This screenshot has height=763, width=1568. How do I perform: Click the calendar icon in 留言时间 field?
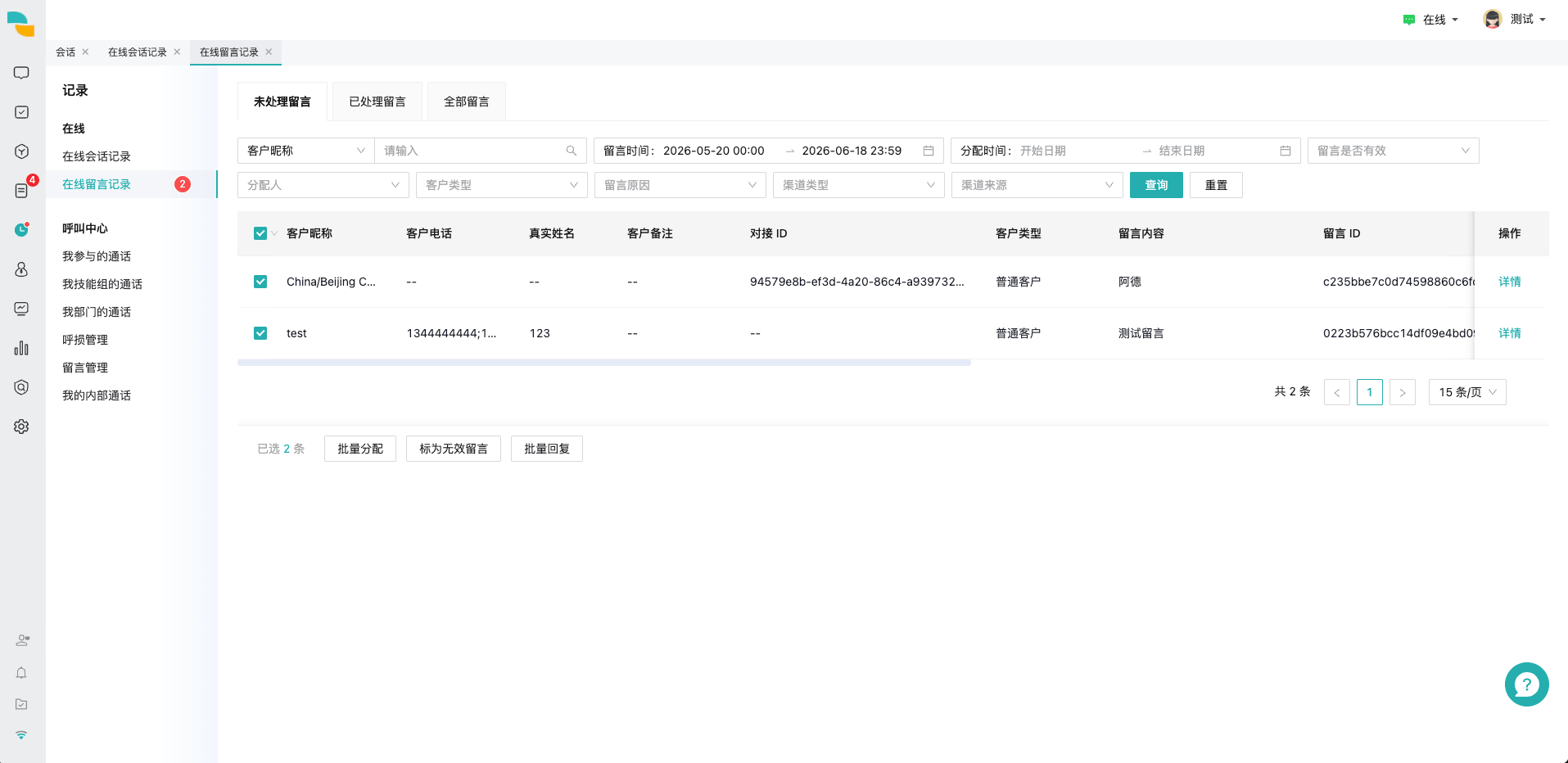tap(929, 151)
